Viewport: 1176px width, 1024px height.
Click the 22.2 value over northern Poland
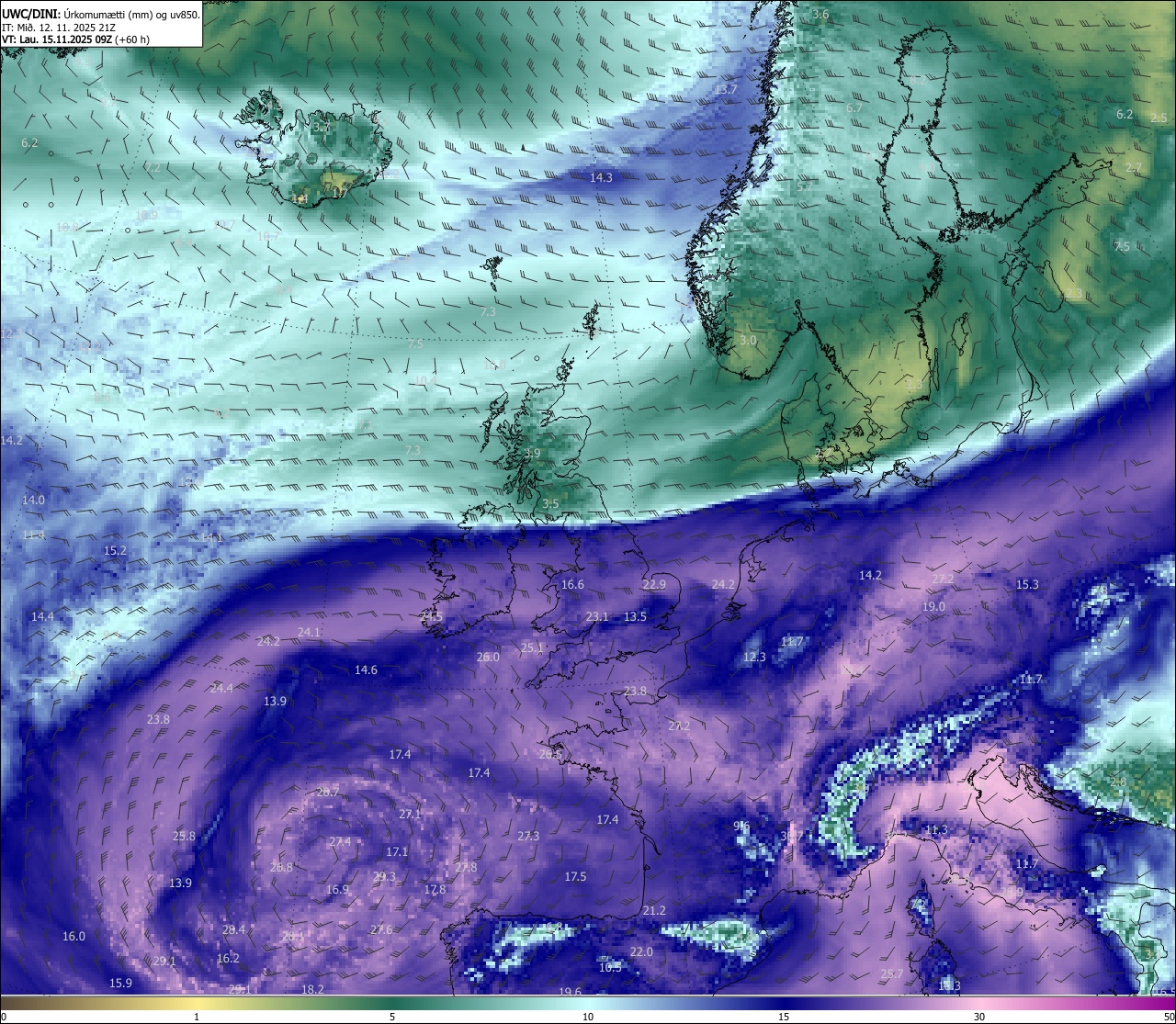[x=943, y=579]
